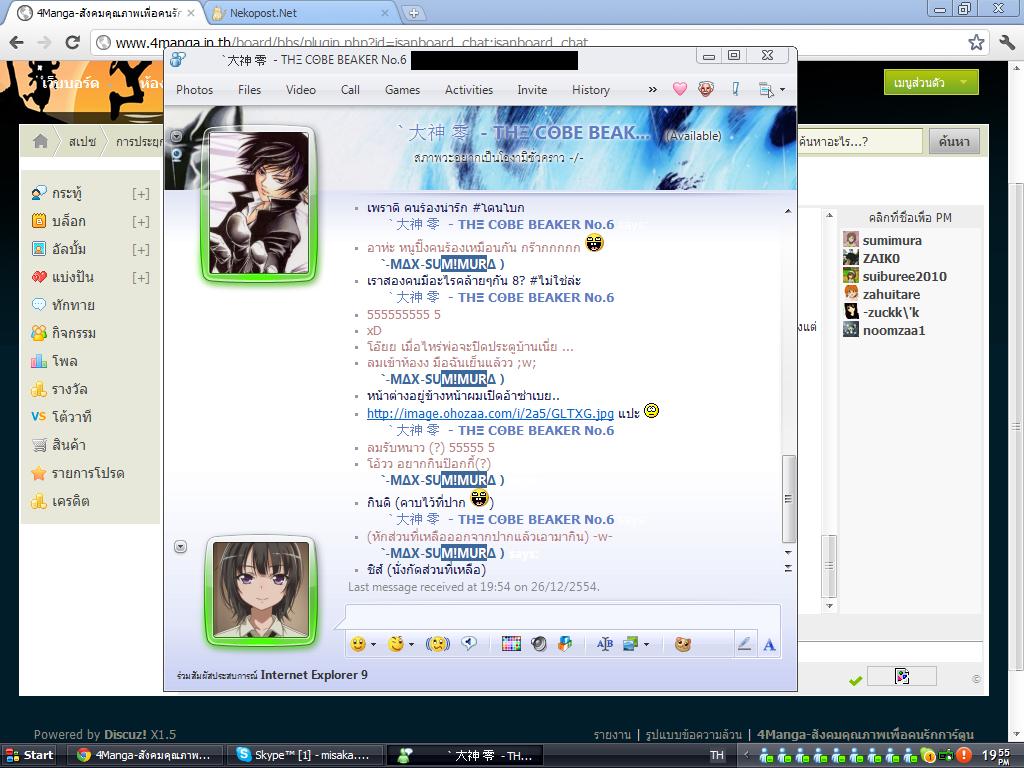Click the green checkmark icon in 4Manga page
Viewport: 1024px width, 768px height.
point(856,680)
